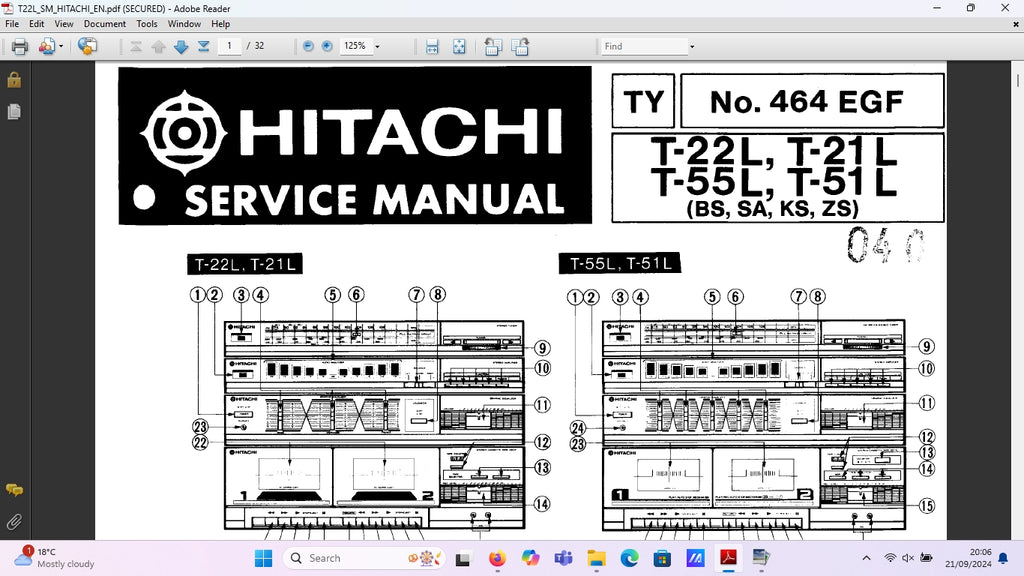Viewport: 1024px width, 576px height.
Task: Open Firefox from the Windows taskbar
Action: coord(497,558)
